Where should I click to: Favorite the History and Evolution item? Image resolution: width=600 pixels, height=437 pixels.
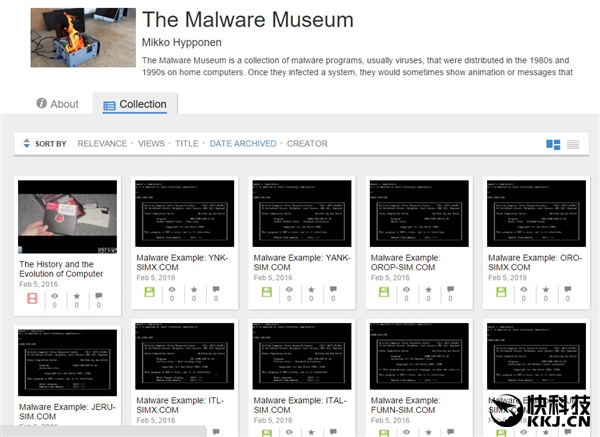point(77,296)
